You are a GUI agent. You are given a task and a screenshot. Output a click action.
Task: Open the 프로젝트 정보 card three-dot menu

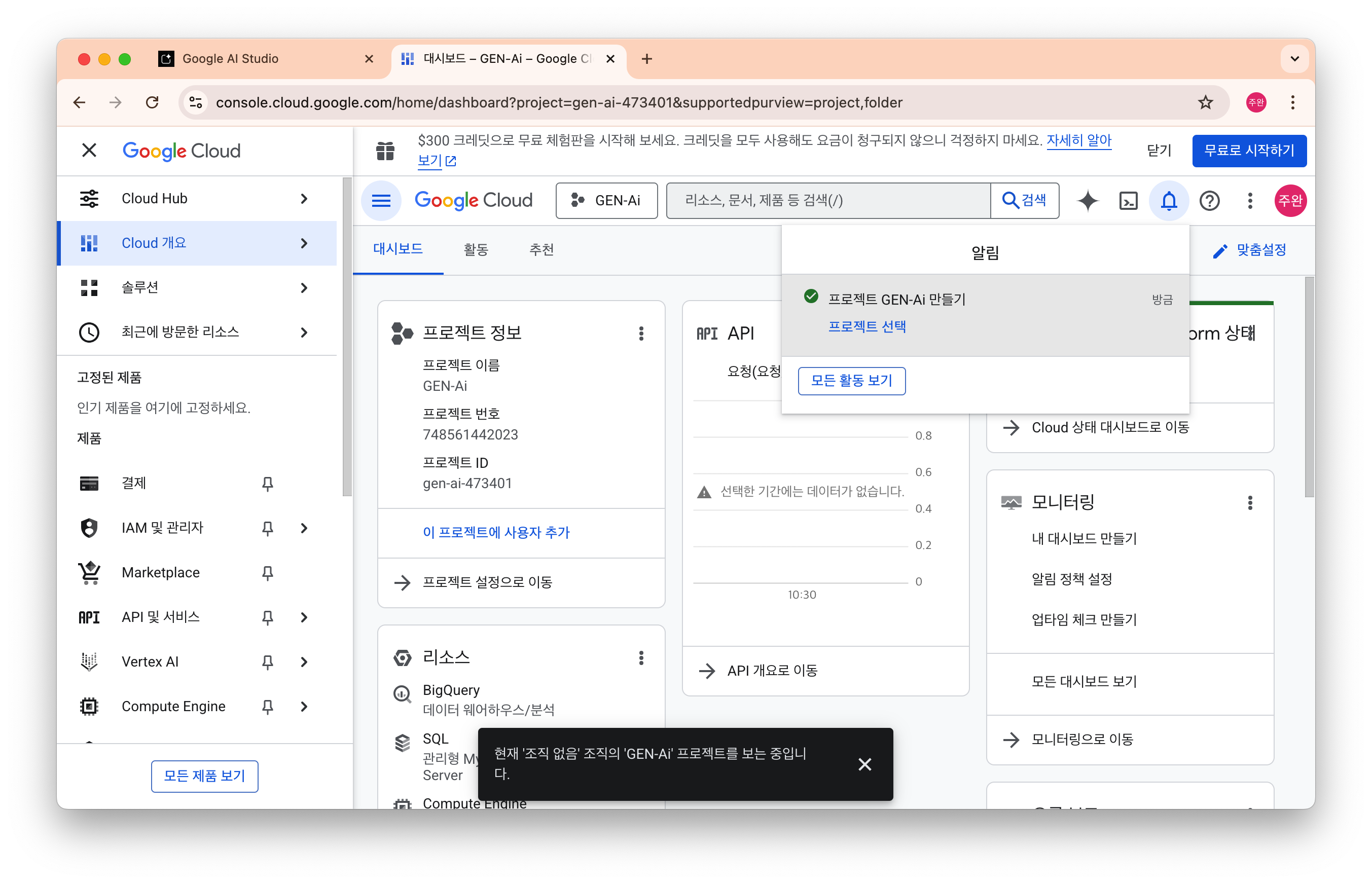point(641,334)
